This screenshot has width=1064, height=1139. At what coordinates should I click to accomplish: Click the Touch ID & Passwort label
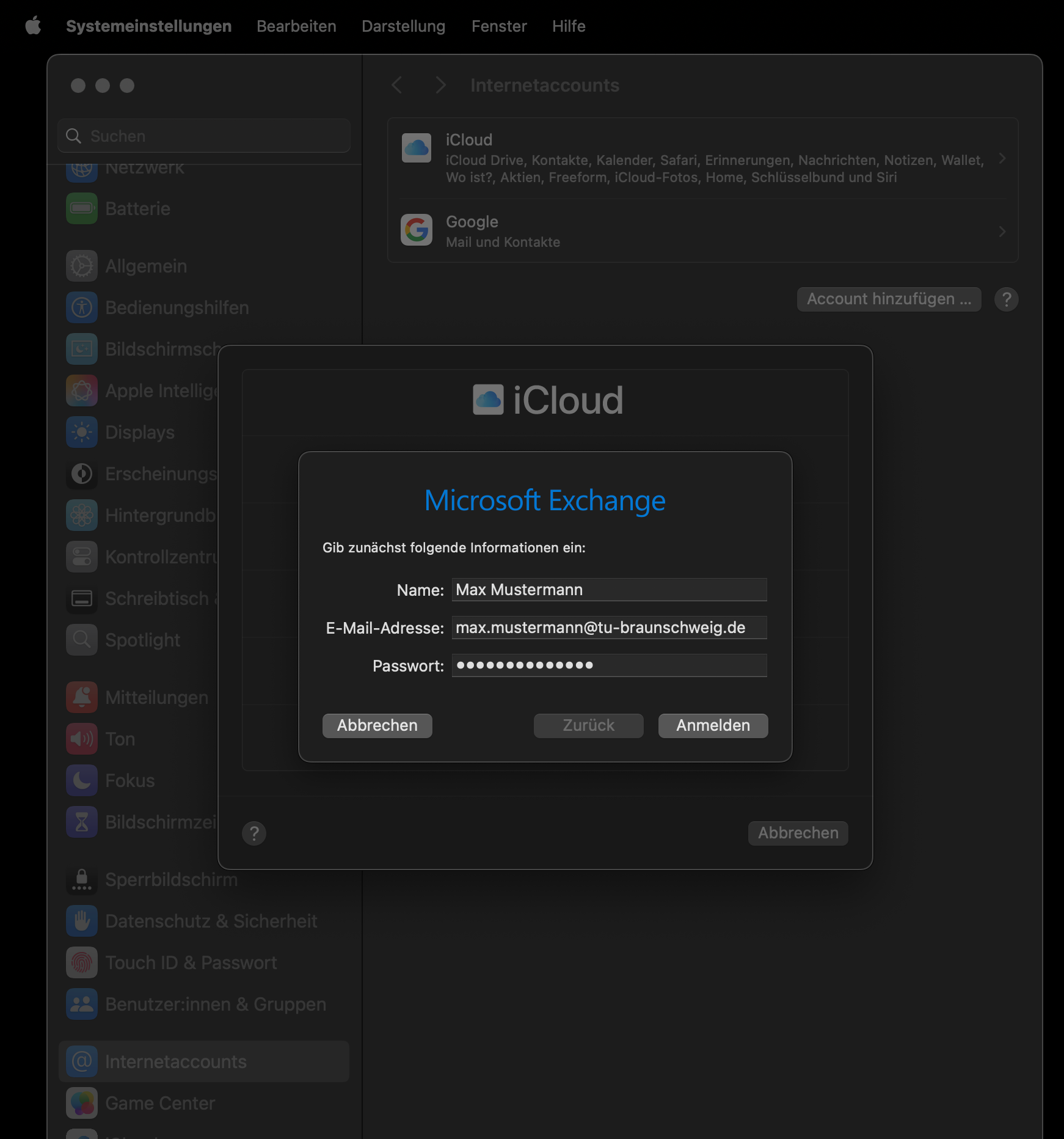coord(191,962)
